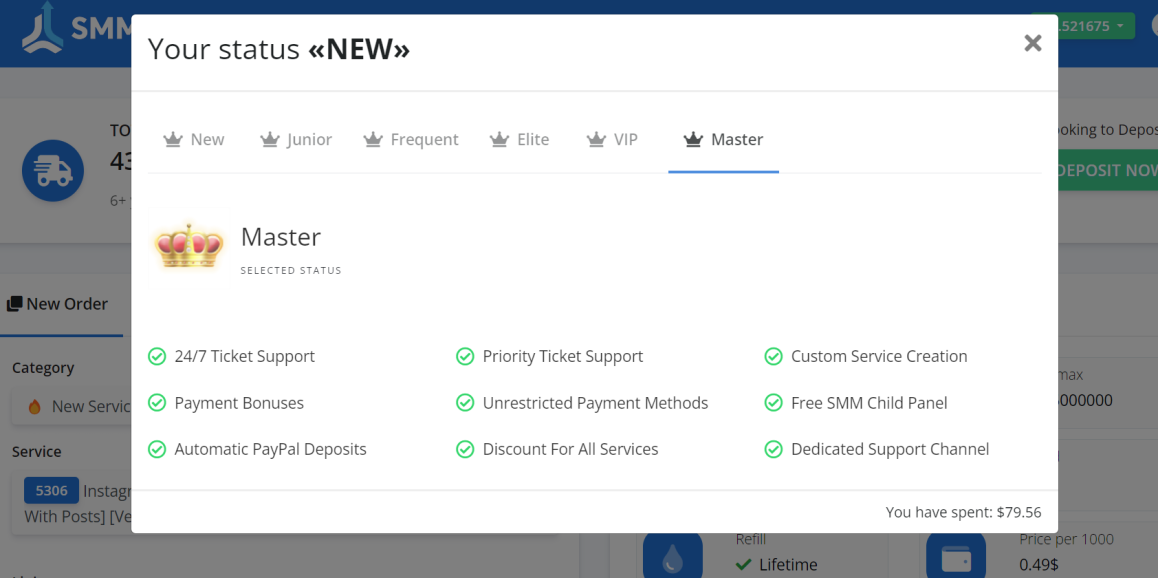This screenshot has width=1158, height=578.
Task: Open the Junior status tab
Action: pyautogui.click(x=295, y=140)
